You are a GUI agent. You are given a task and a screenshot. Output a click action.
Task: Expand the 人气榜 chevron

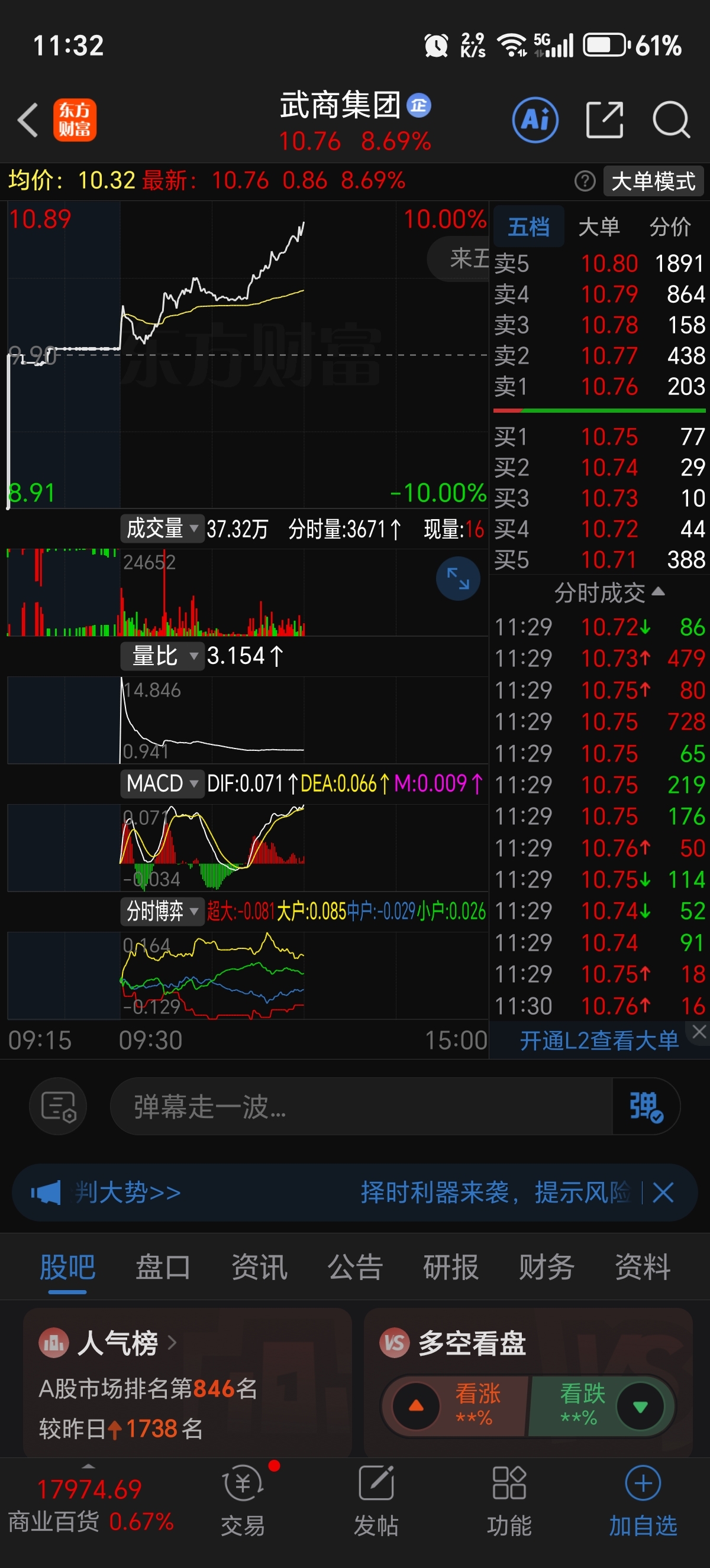click(172, 1342)
